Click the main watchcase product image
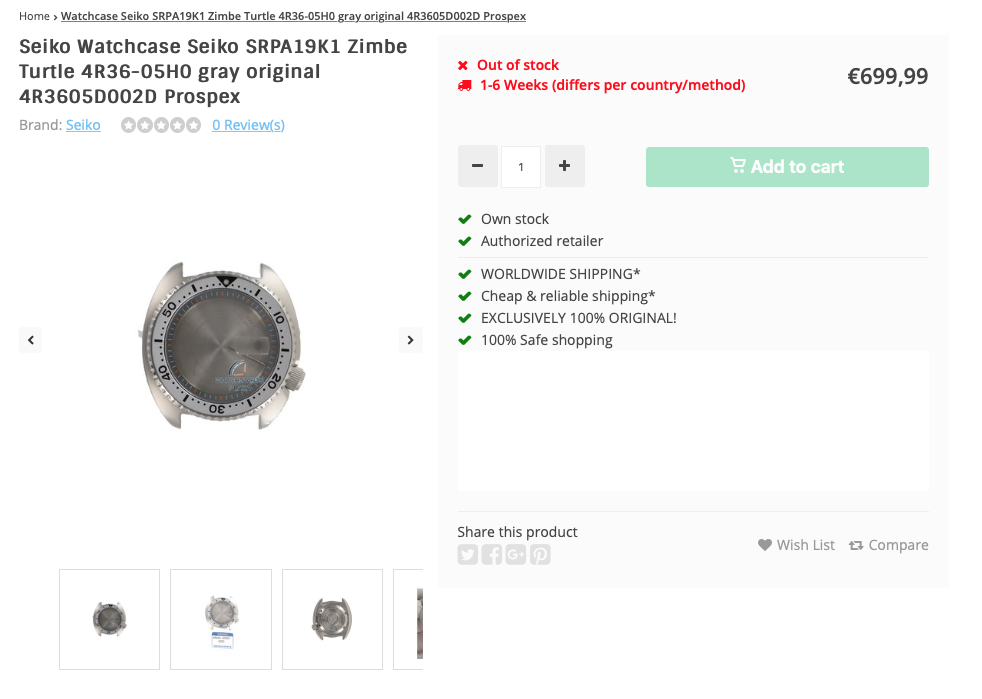Screen dimensions: 982x699 221,345
